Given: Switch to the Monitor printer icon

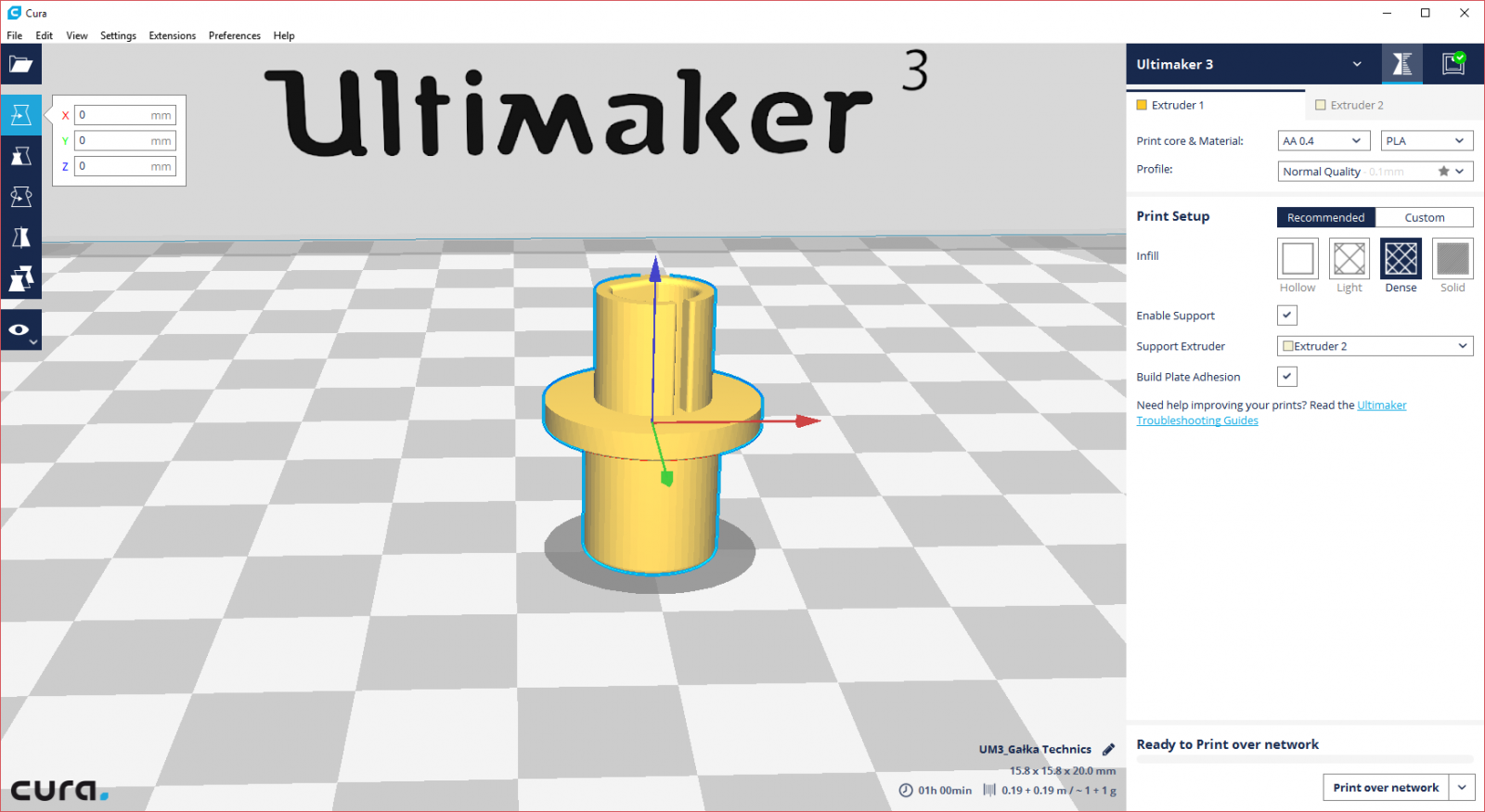Looking at the screenshot, I should (1453, 64).
